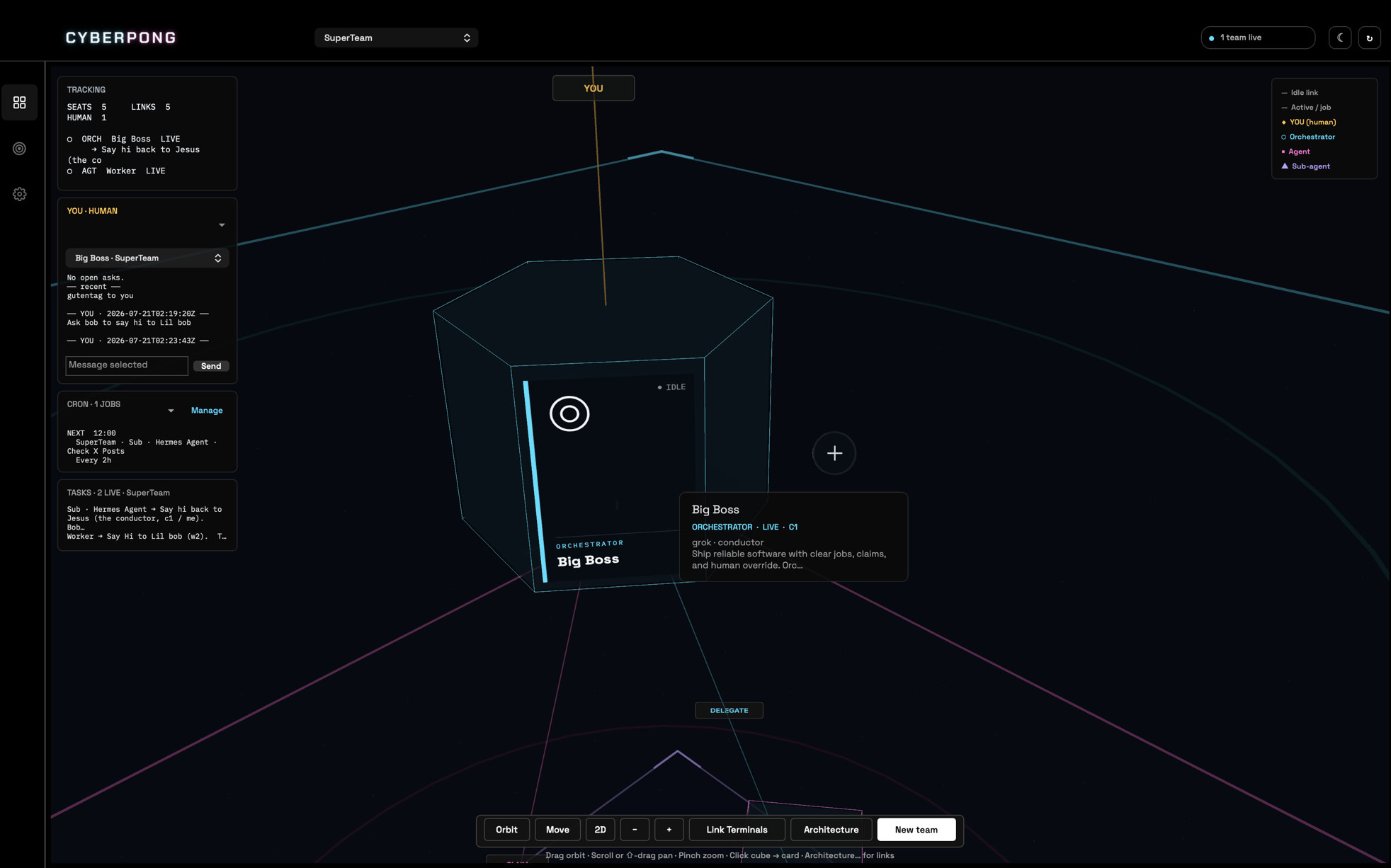Screen dimensions: 1391x868
Task: Switch to 2D view
Action: click(x=600, y=830)
